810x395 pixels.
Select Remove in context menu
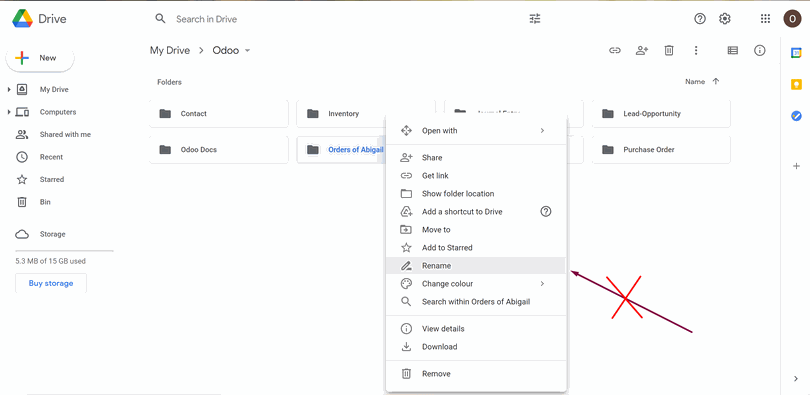point(476,373)
